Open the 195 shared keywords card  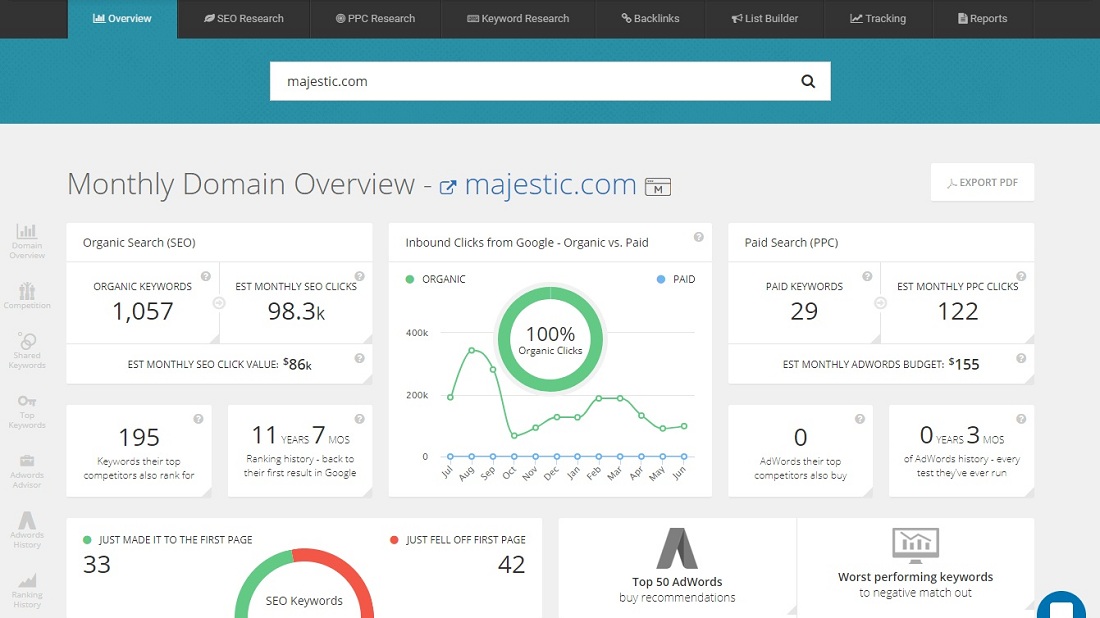tap(139, 451)
